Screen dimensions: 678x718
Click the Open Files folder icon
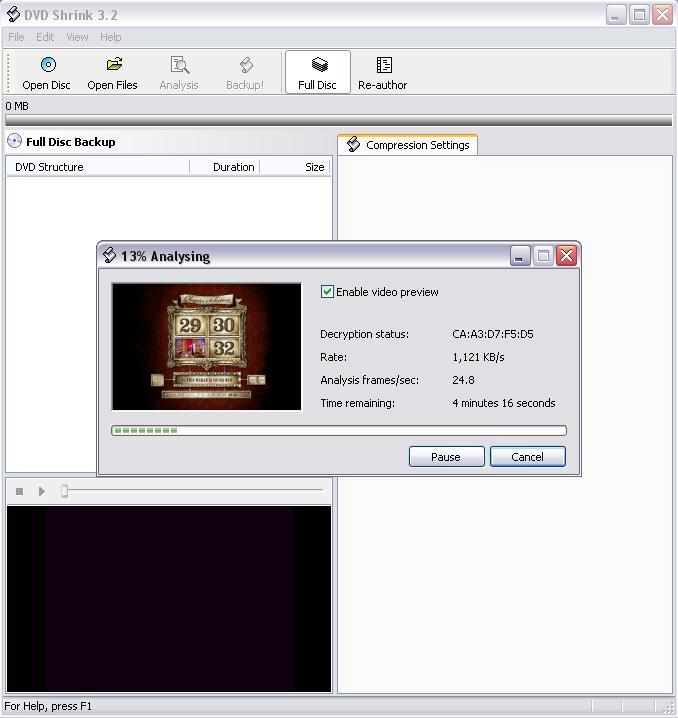click(114, 64)
